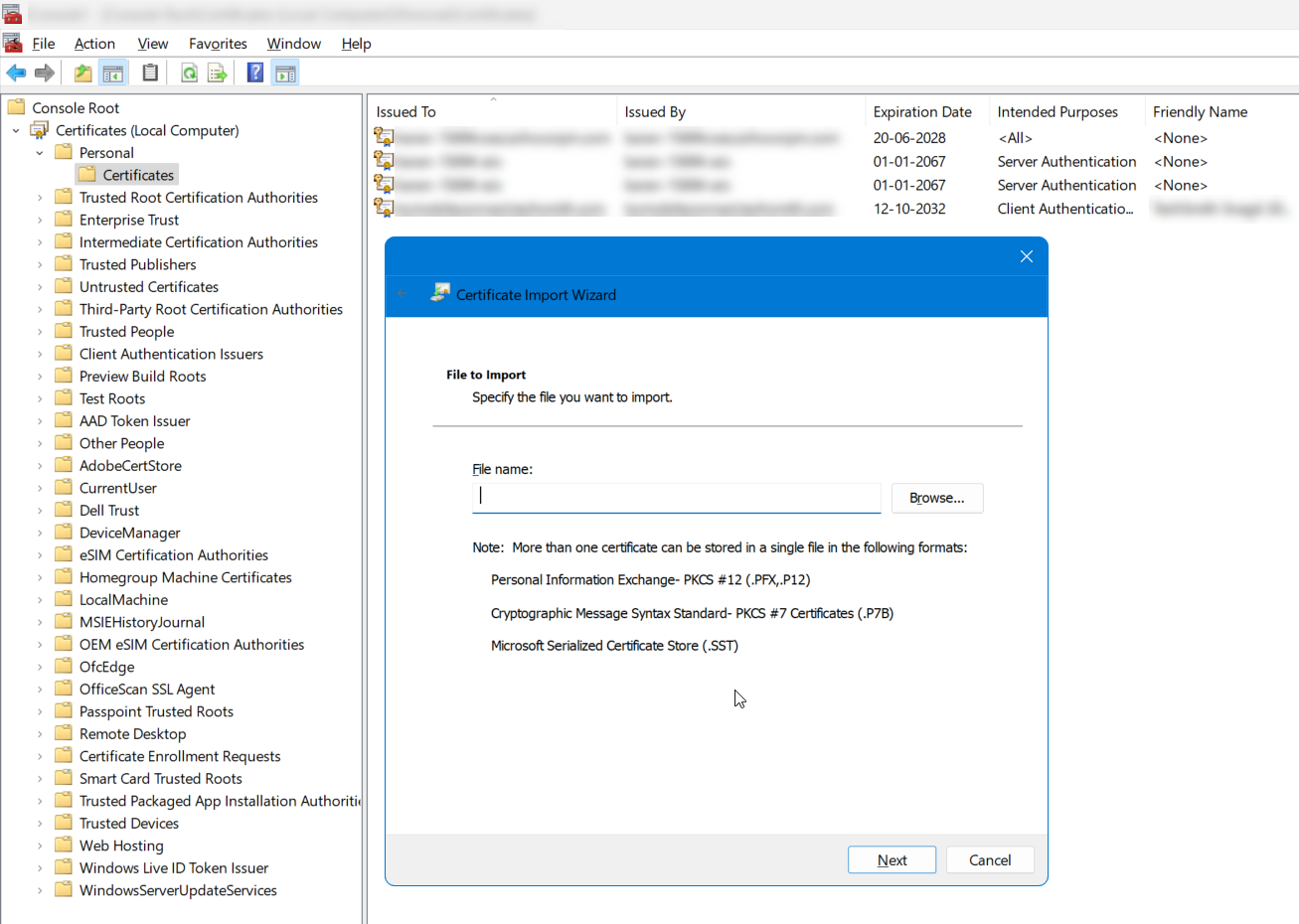Open the Action menu

(x=94, y=44)
